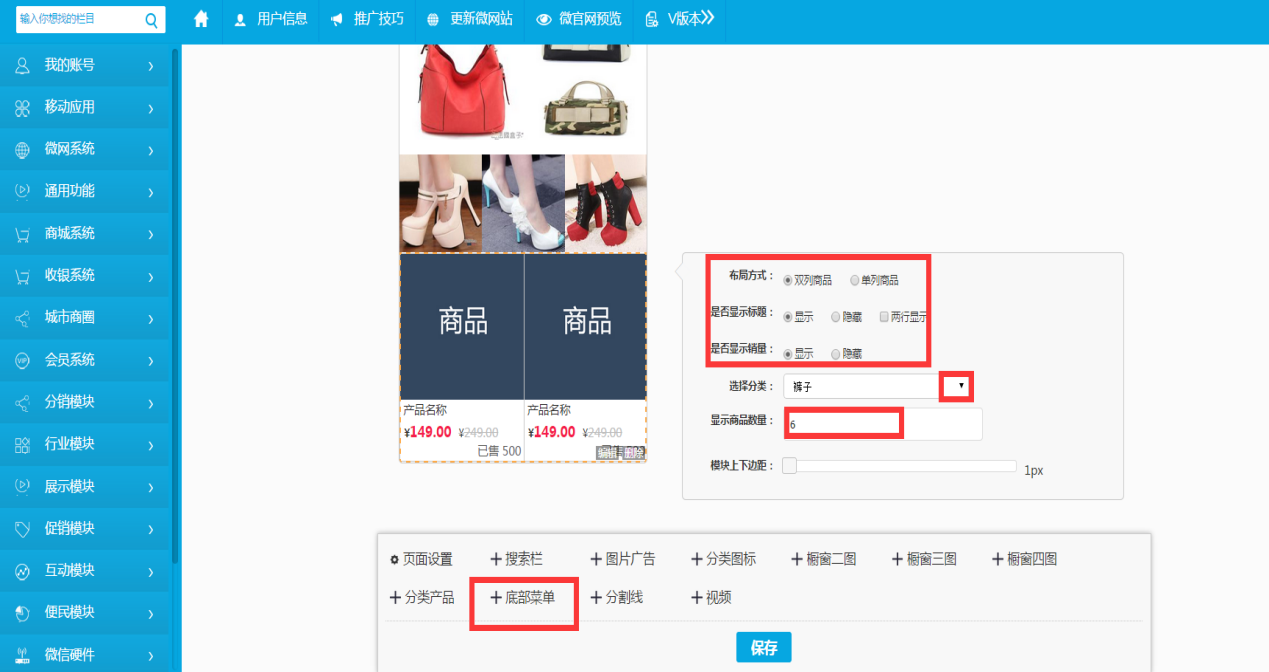Open the 更新微网站 top menu item

coord(470,19)
